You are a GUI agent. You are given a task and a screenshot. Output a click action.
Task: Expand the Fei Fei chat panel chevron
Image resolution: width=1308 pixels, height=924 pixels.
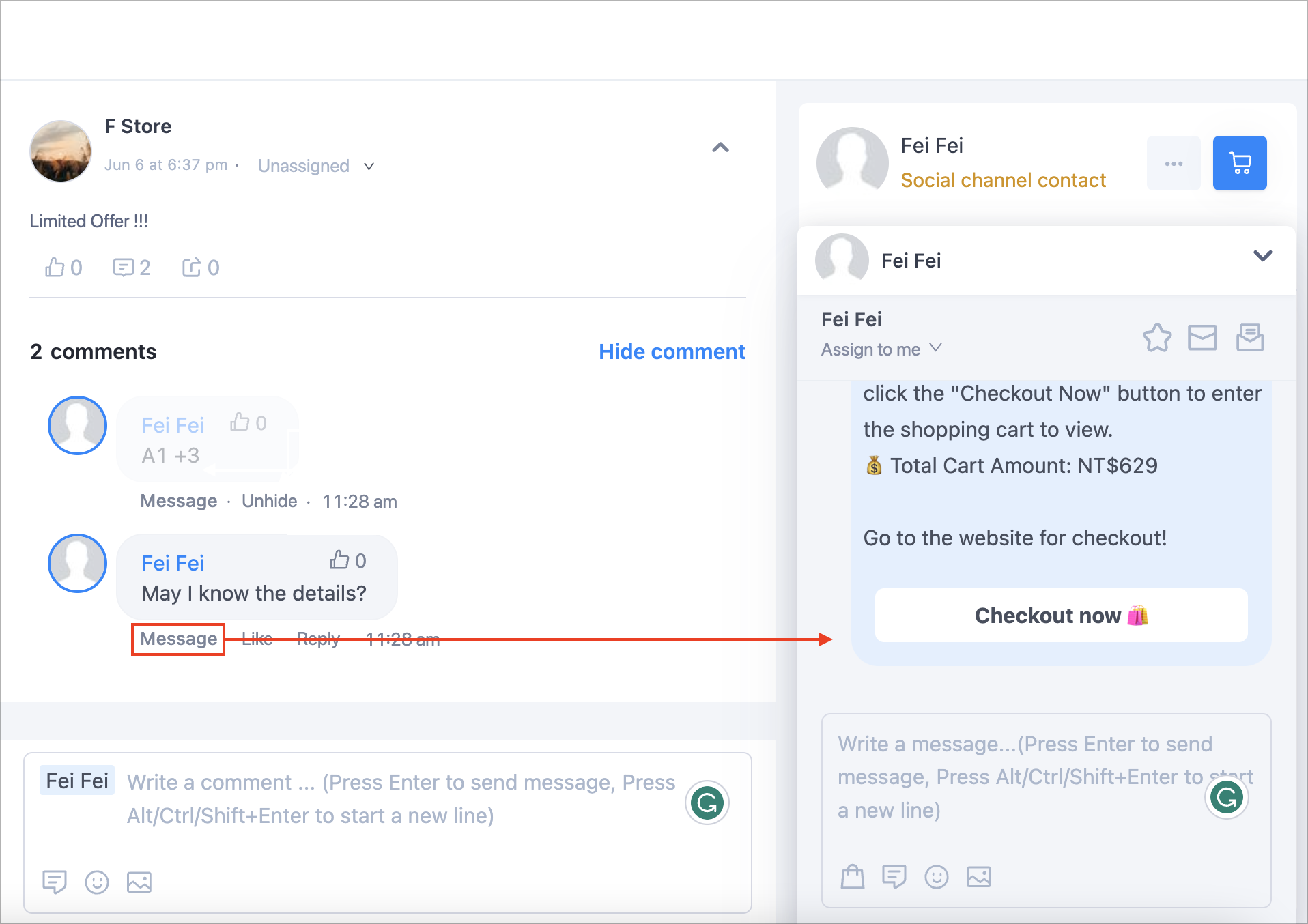(x=1263, y=256)
